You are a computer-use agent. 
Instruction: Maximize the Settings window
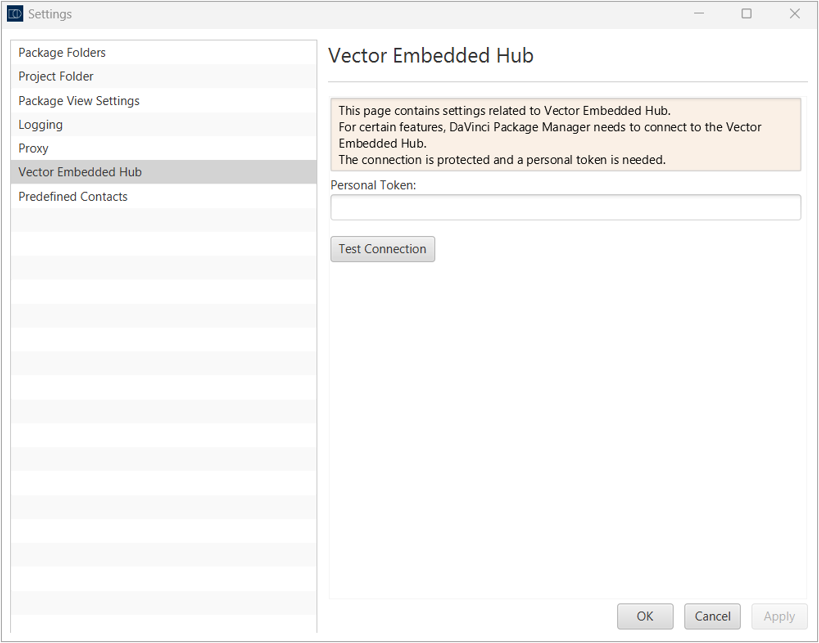point(747,14)
